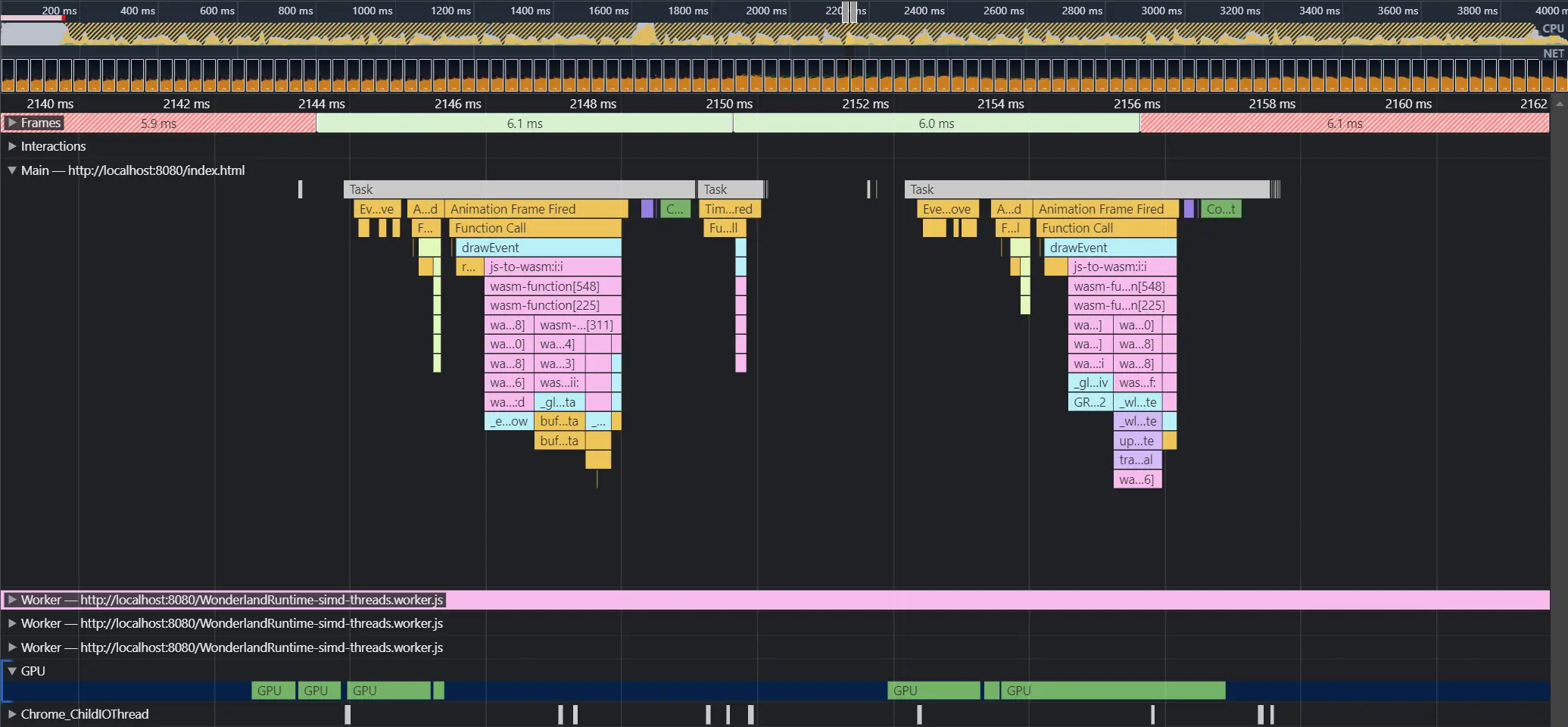Image resolution: width=1568 pixels, height=727 pixels.
Task: Click the green Co...t composite block
Action: pos(1220,209)
